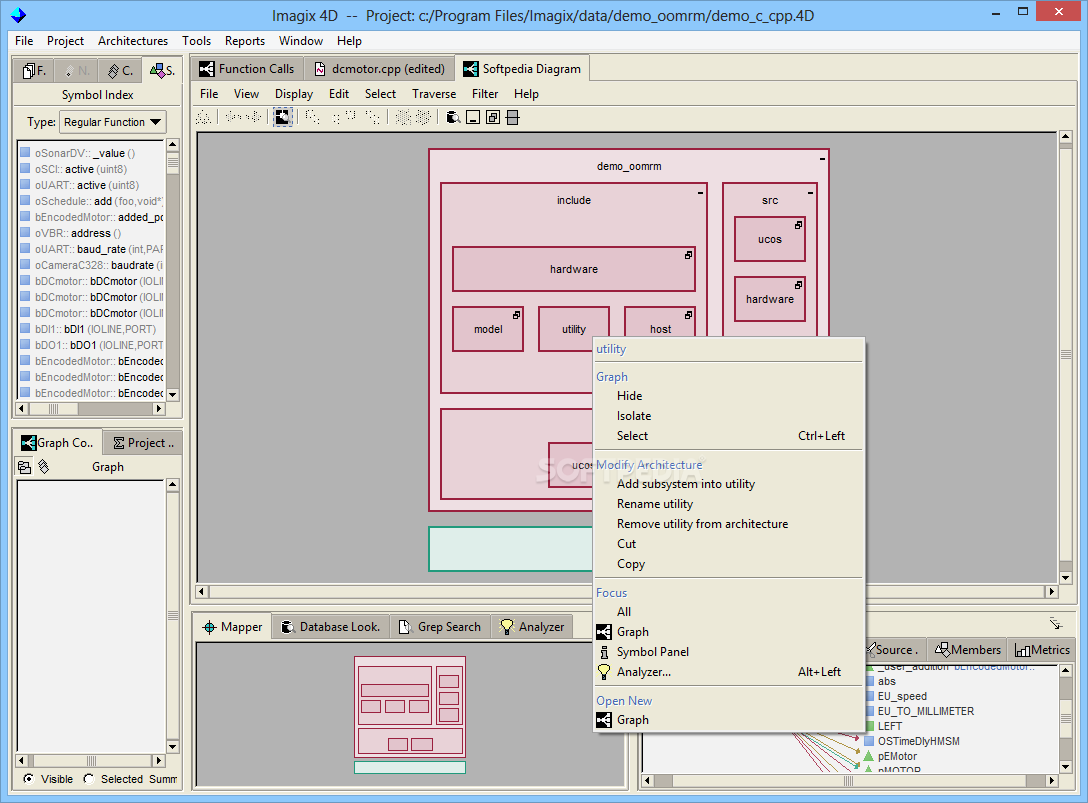1088x803 pixels.
Task: Switch to the Database Look. tab
Action: 330,627
